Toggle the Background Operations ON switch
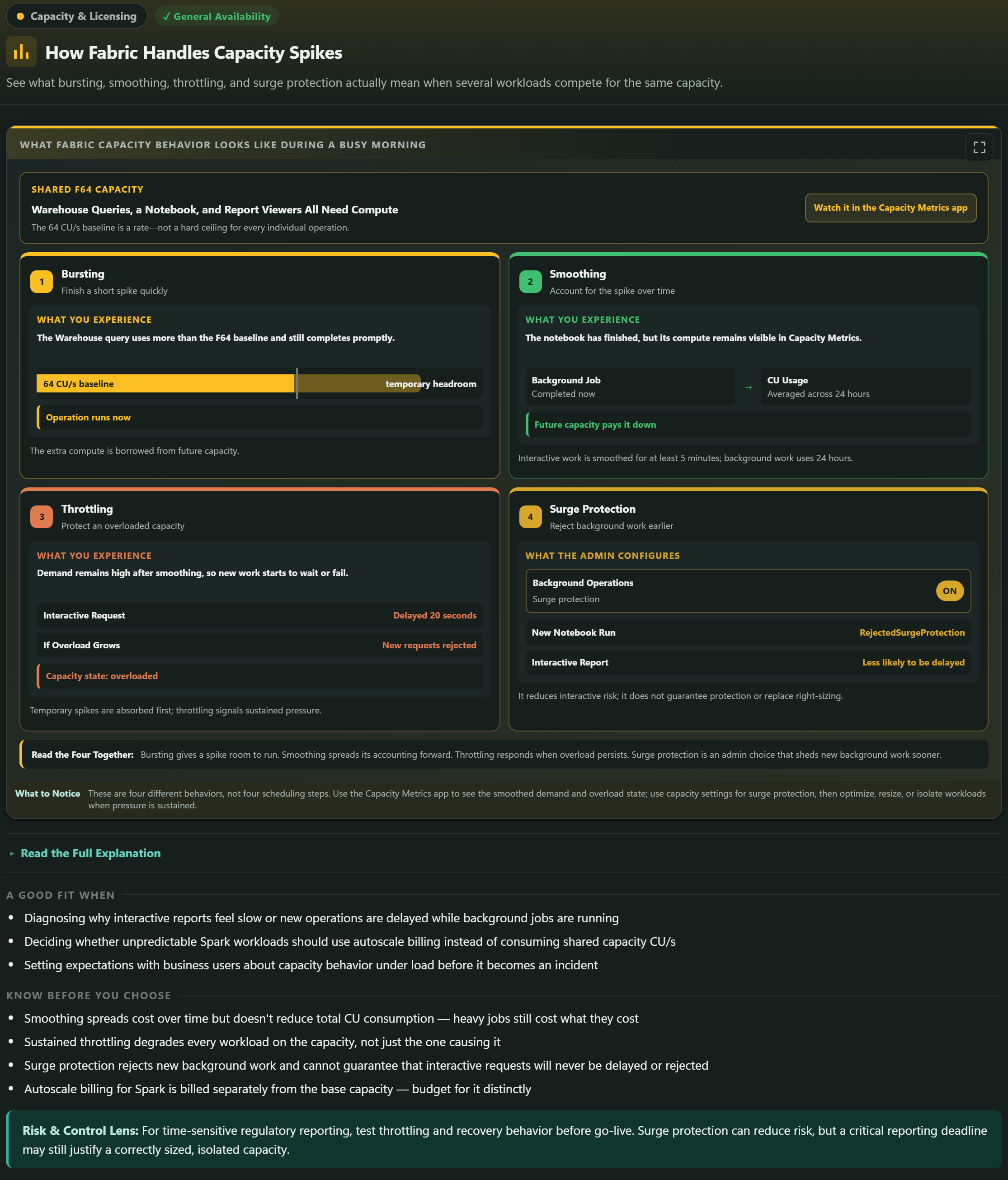Screen dimensions: 1008x1180 949,590
